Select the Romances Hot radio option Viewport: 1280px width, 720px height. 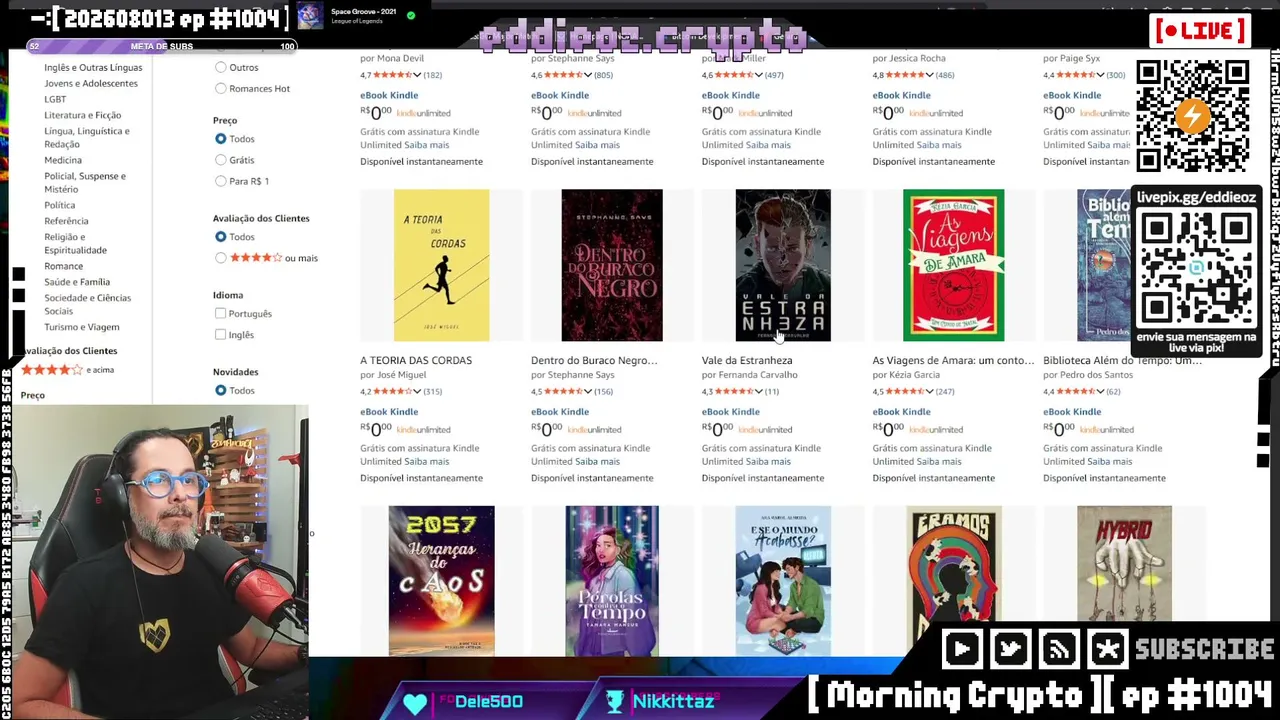[x=221, y=88]
